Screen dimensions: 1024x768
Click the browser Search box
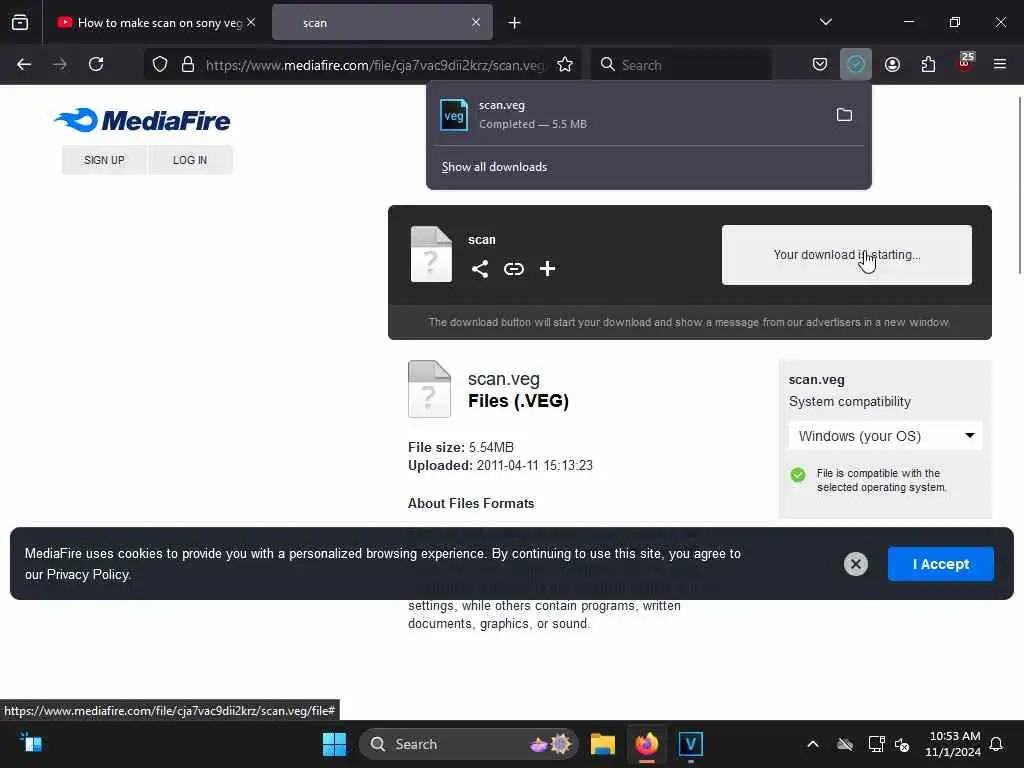click(680, 65)
